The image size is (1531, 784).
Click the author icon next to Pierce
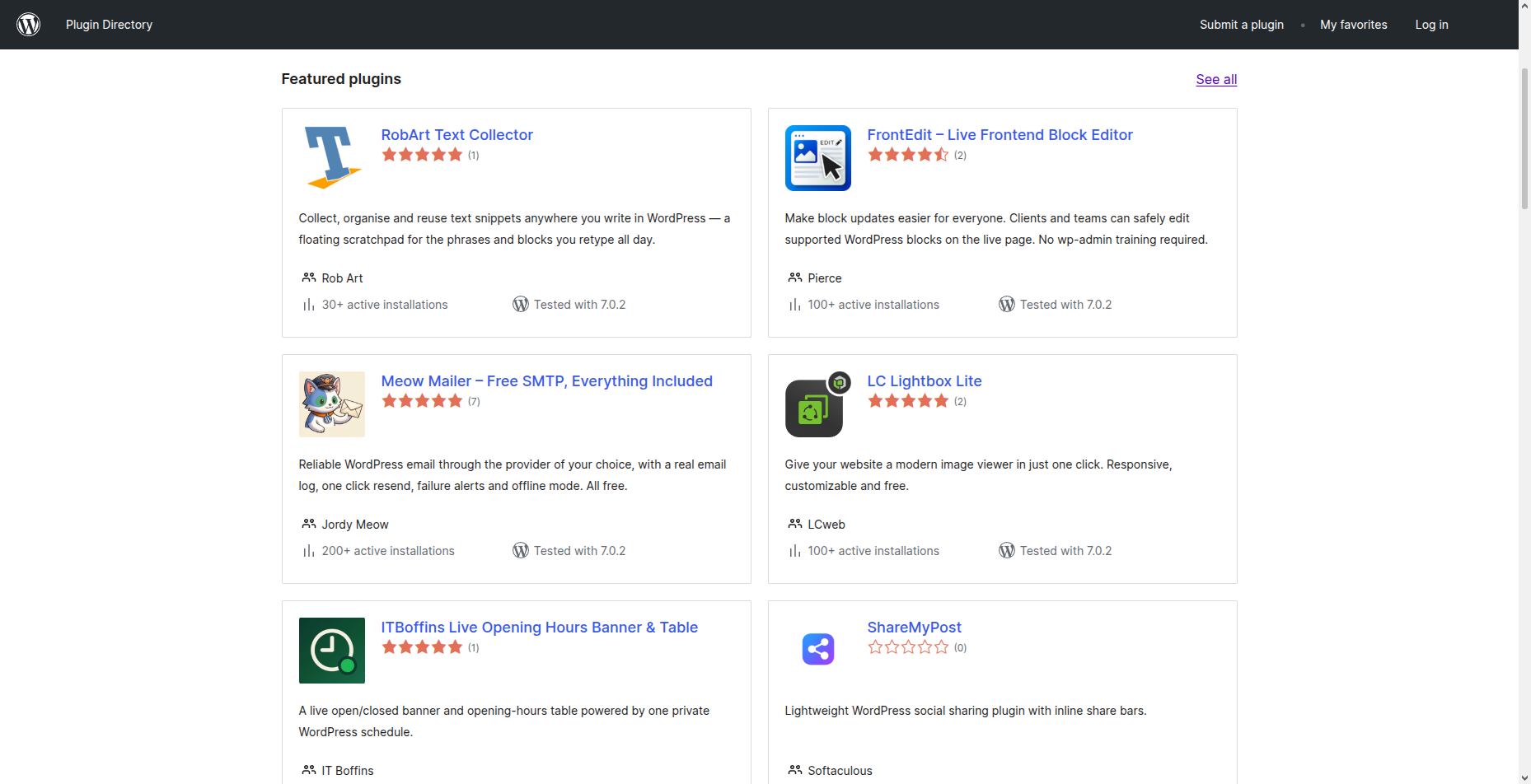click(x=795, y=278)
